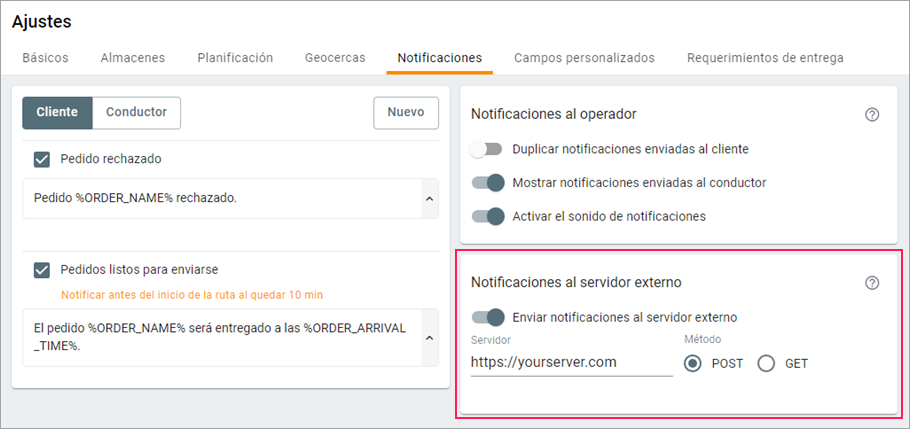Click the Servidor URL input field
Image resolution: width=910 pixels, height=429 pixels.
click(x=571, y=363)
